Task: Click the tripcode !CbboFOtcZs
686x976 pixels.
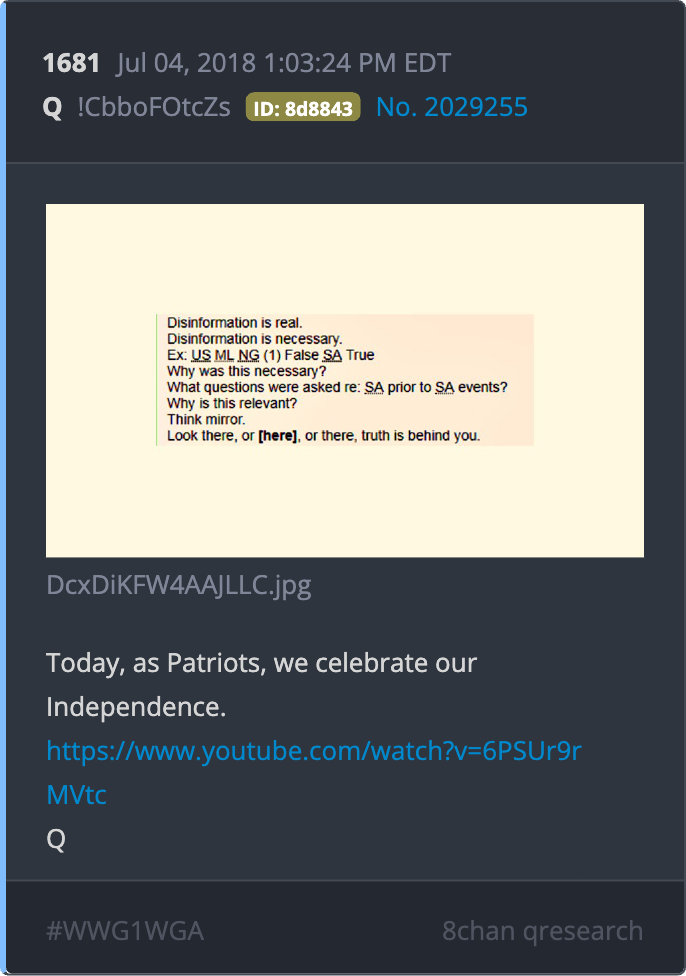Action: [154, 107]
